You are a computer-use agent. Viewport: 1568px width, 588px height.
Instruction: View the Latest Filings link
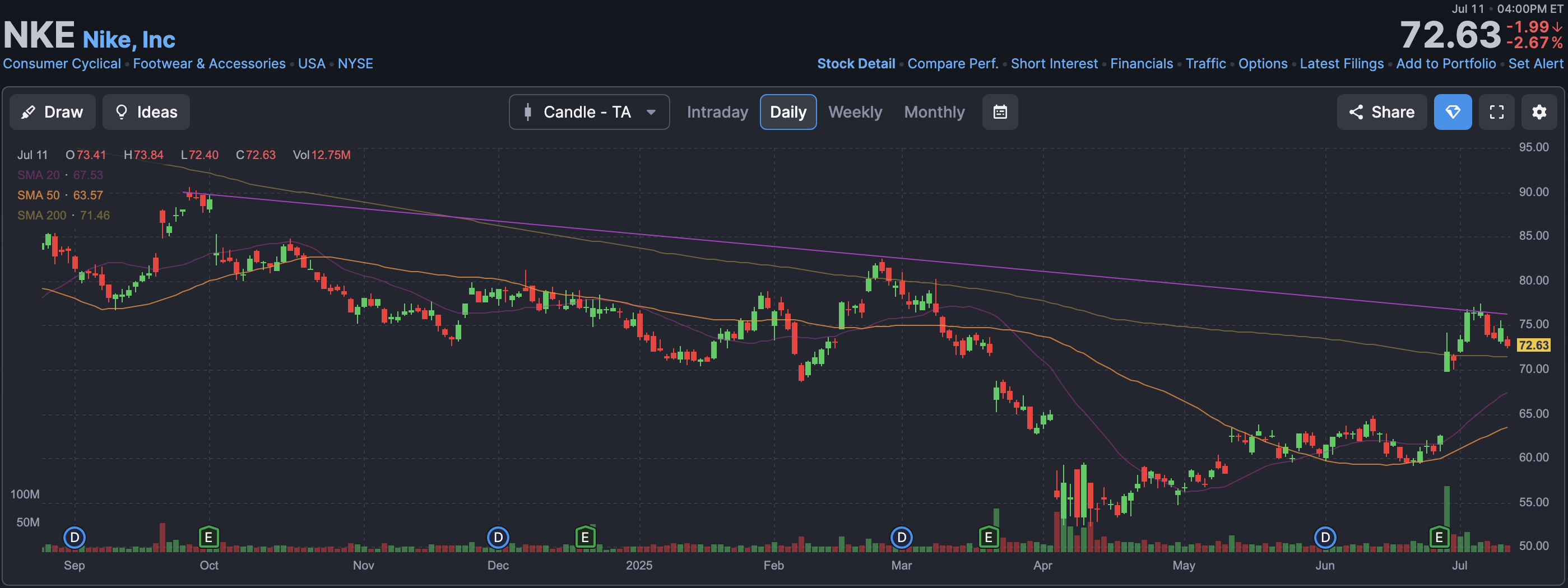(1342, 64)
